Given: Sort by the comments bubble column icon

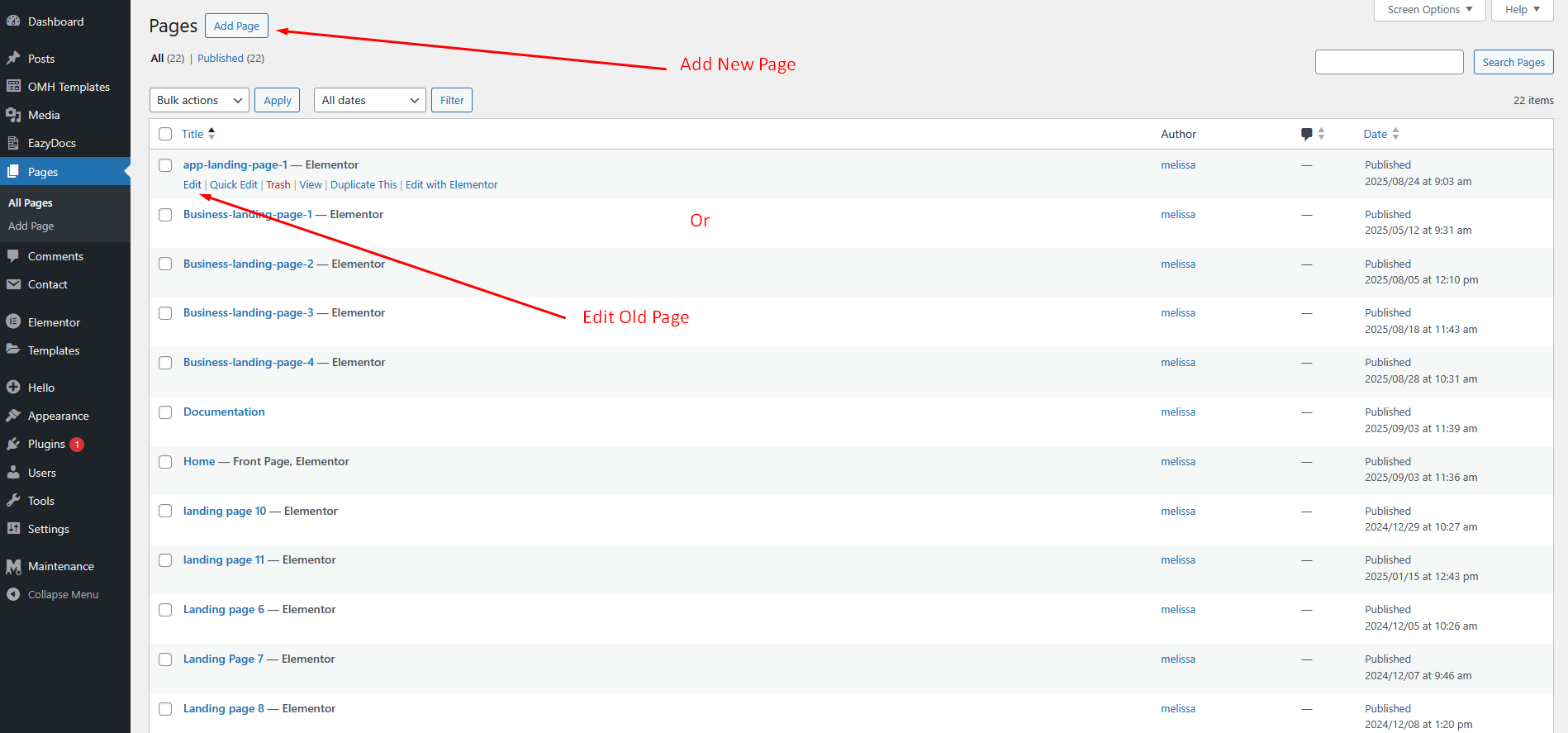Looking at the screenshot, I should pos(1307,134).
